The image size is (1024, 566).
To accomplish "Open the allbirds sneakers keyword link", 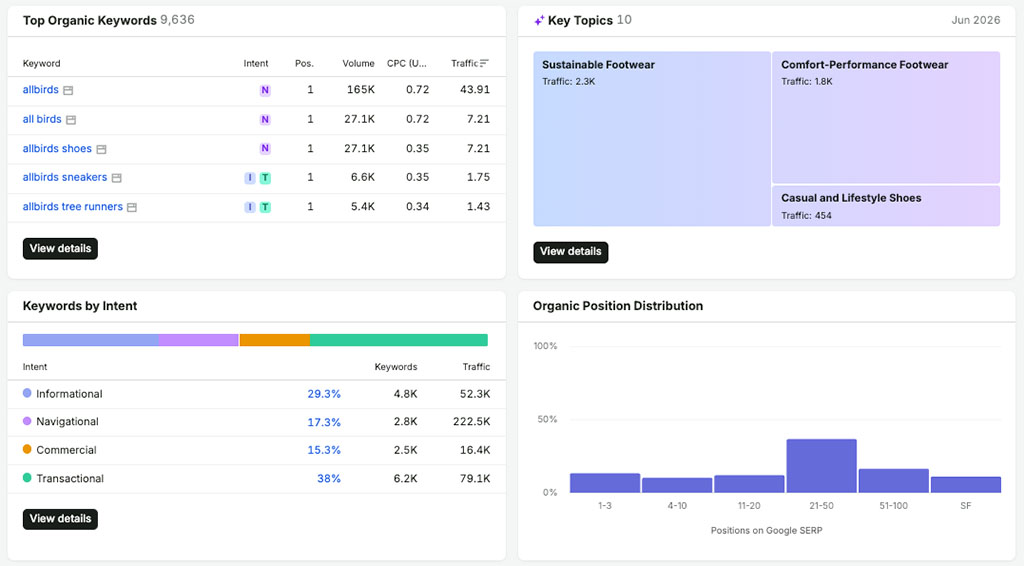I will [x=65, y=178].
